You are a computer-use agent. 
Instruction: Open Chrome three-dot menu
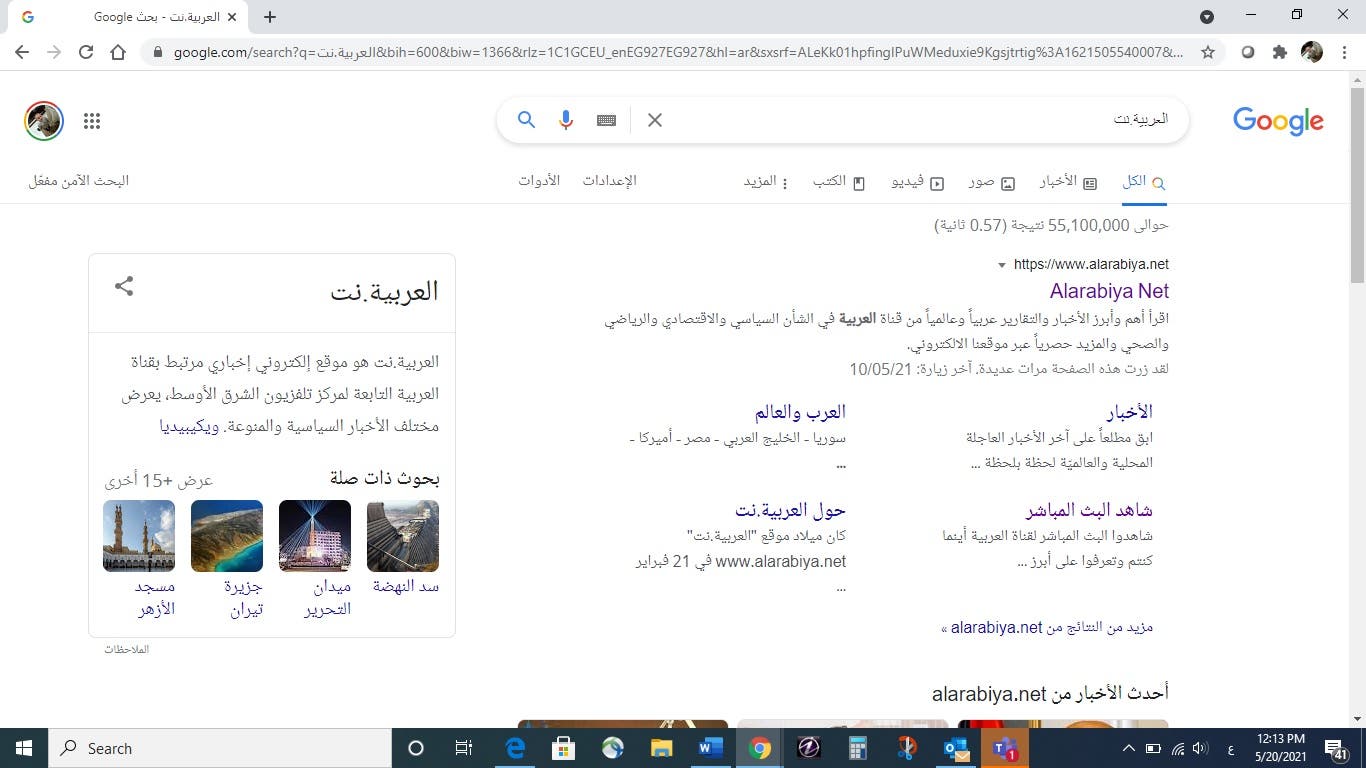[x=1344, y=52]
